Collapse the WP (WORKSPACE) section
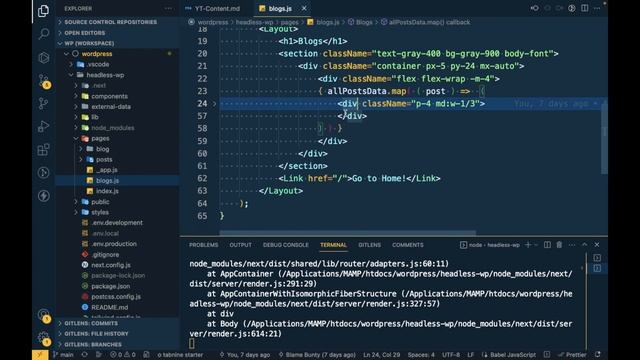 click(118, 43)
